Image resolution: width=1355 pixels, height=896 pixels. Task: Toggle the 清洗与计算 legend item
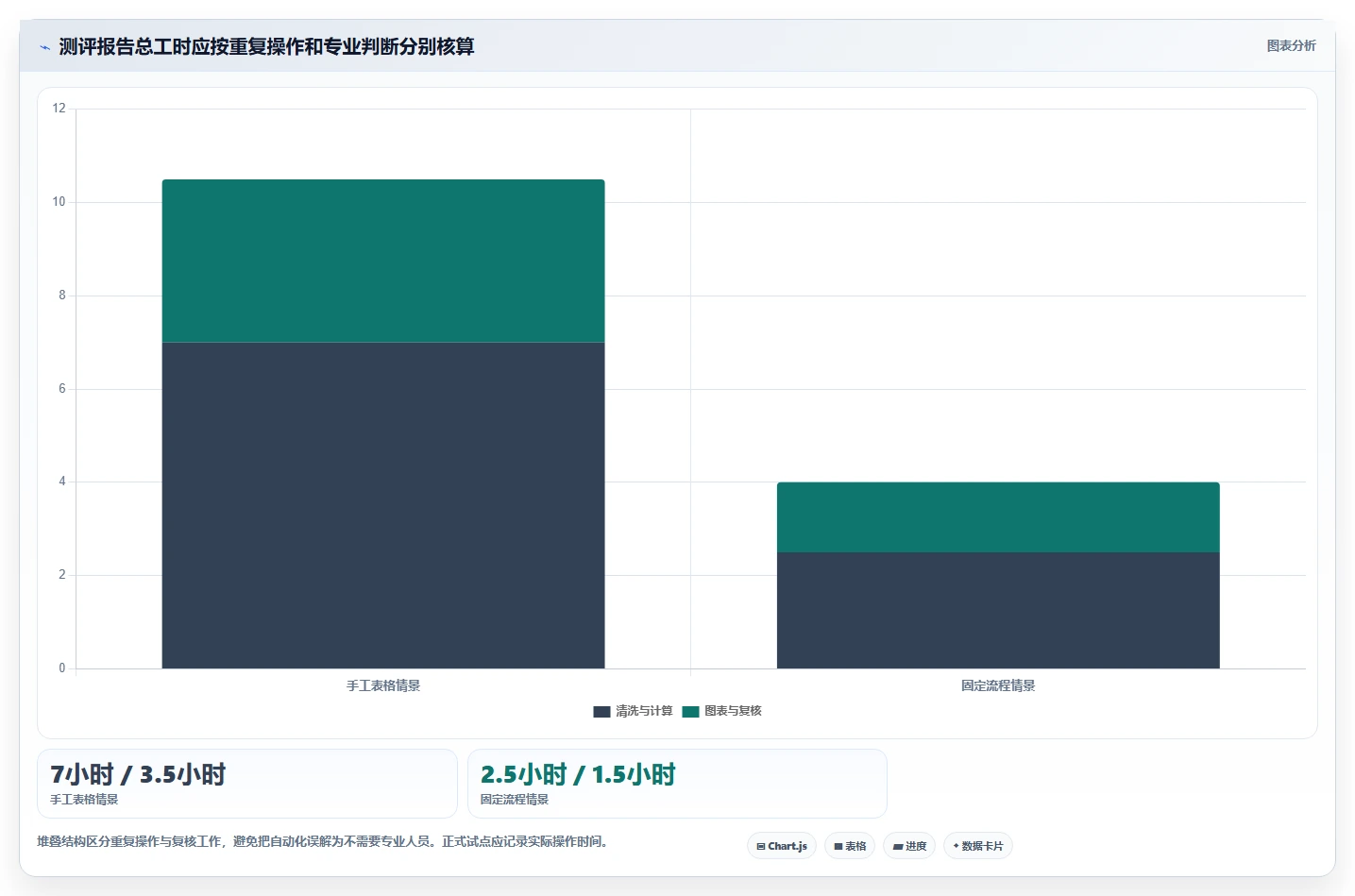coord(633,711)
